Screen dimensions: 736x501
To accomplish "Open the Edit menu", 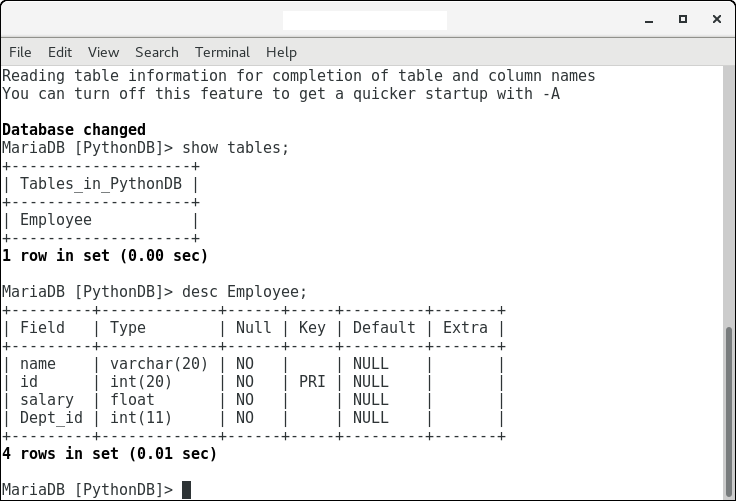I will click(x=60, y=52).
